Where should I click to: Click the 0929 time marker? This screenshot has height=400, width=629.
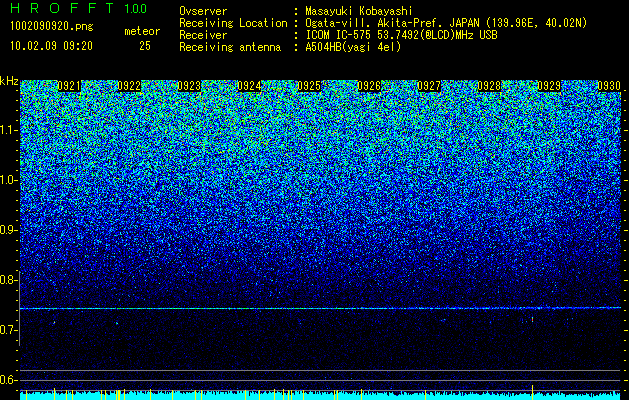(549, 86)
